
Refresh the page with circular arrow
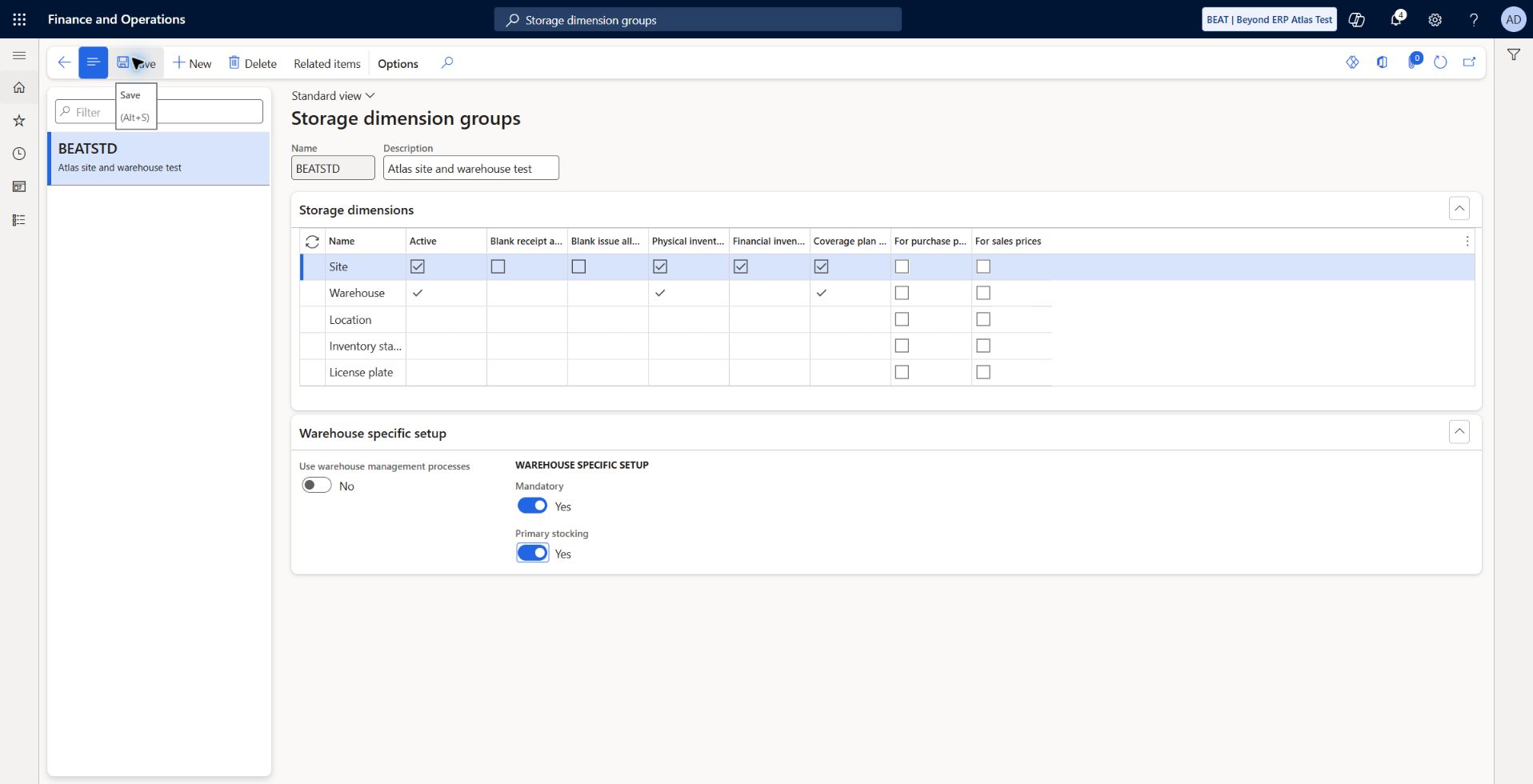point(1440,62)
